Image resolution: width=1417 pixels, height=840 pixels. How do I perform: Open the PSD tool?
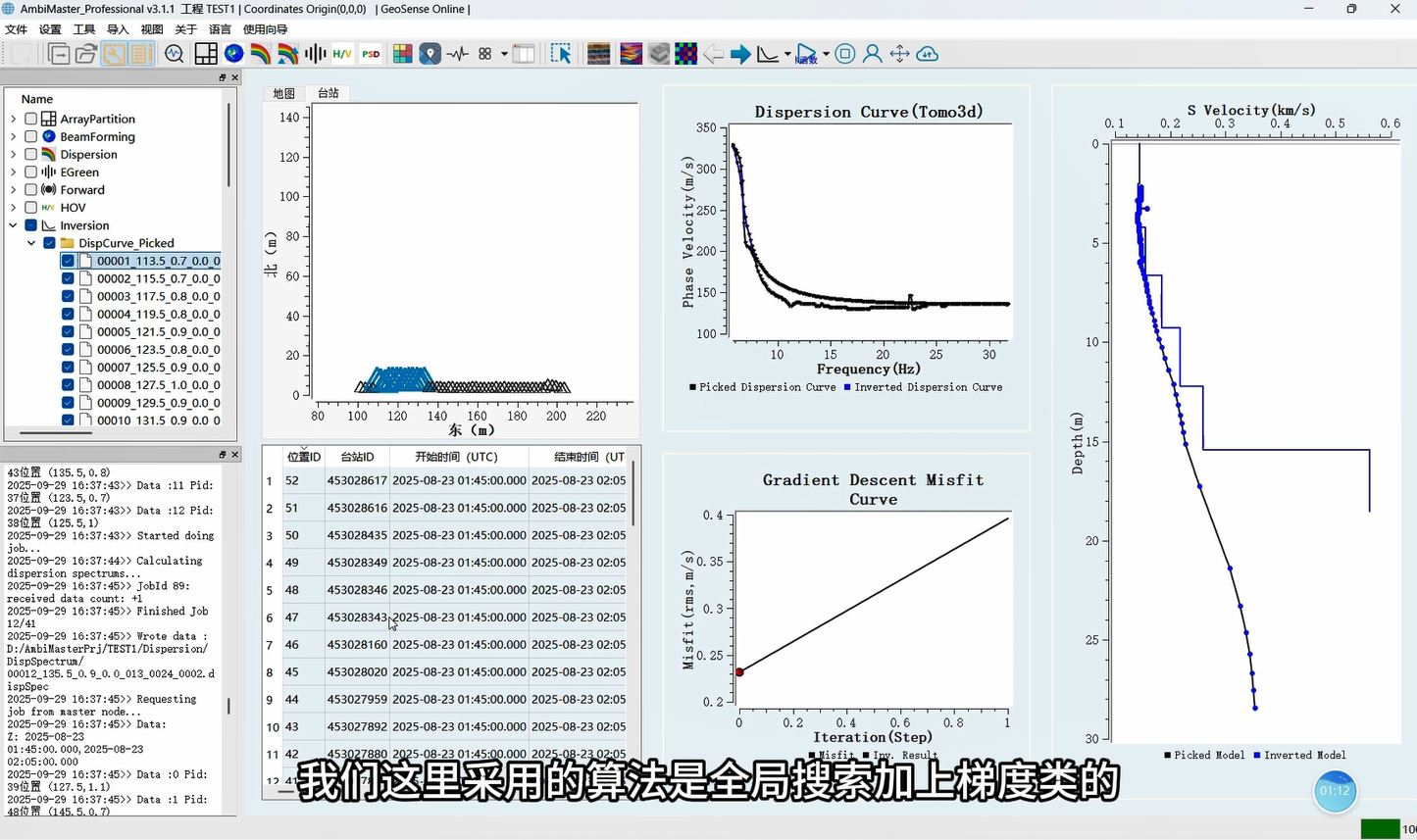click(371, 53)
